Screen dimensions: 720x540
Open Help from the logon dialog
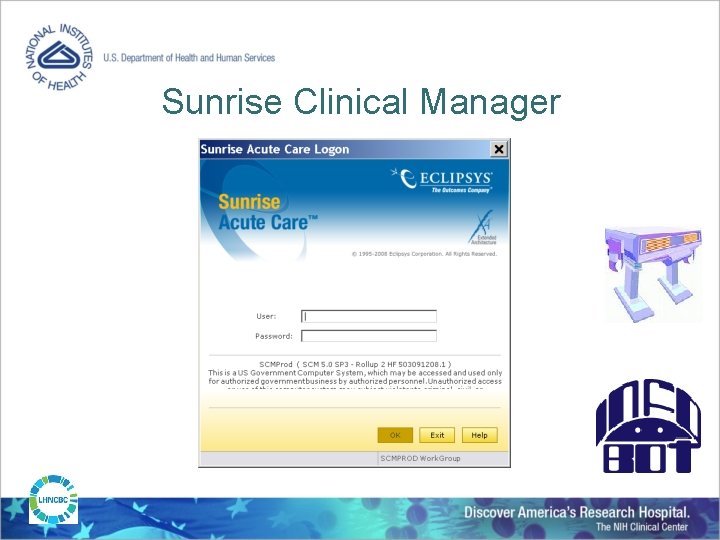[479, 435]
